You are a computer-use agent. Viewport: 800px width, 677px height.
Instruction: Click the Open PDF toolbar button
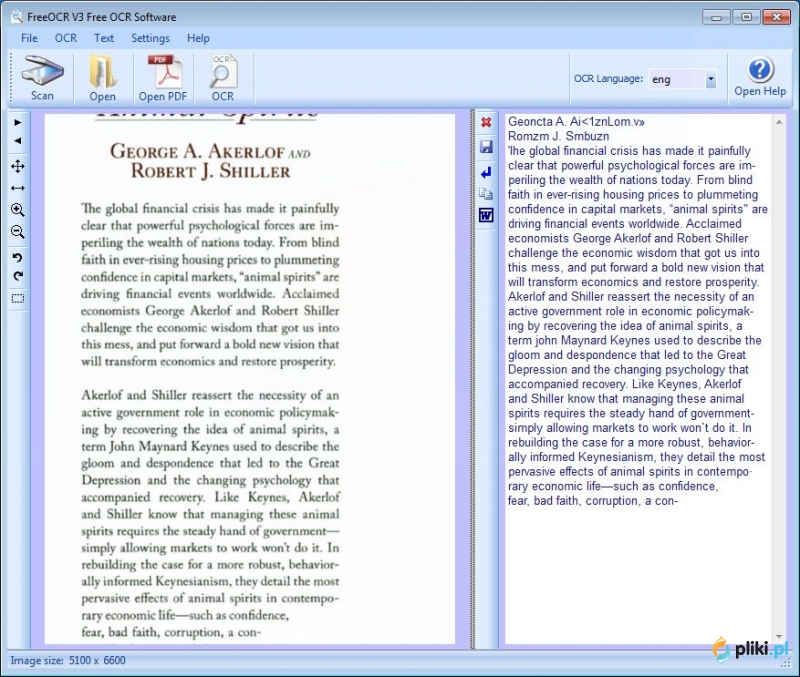pos(163,78)
